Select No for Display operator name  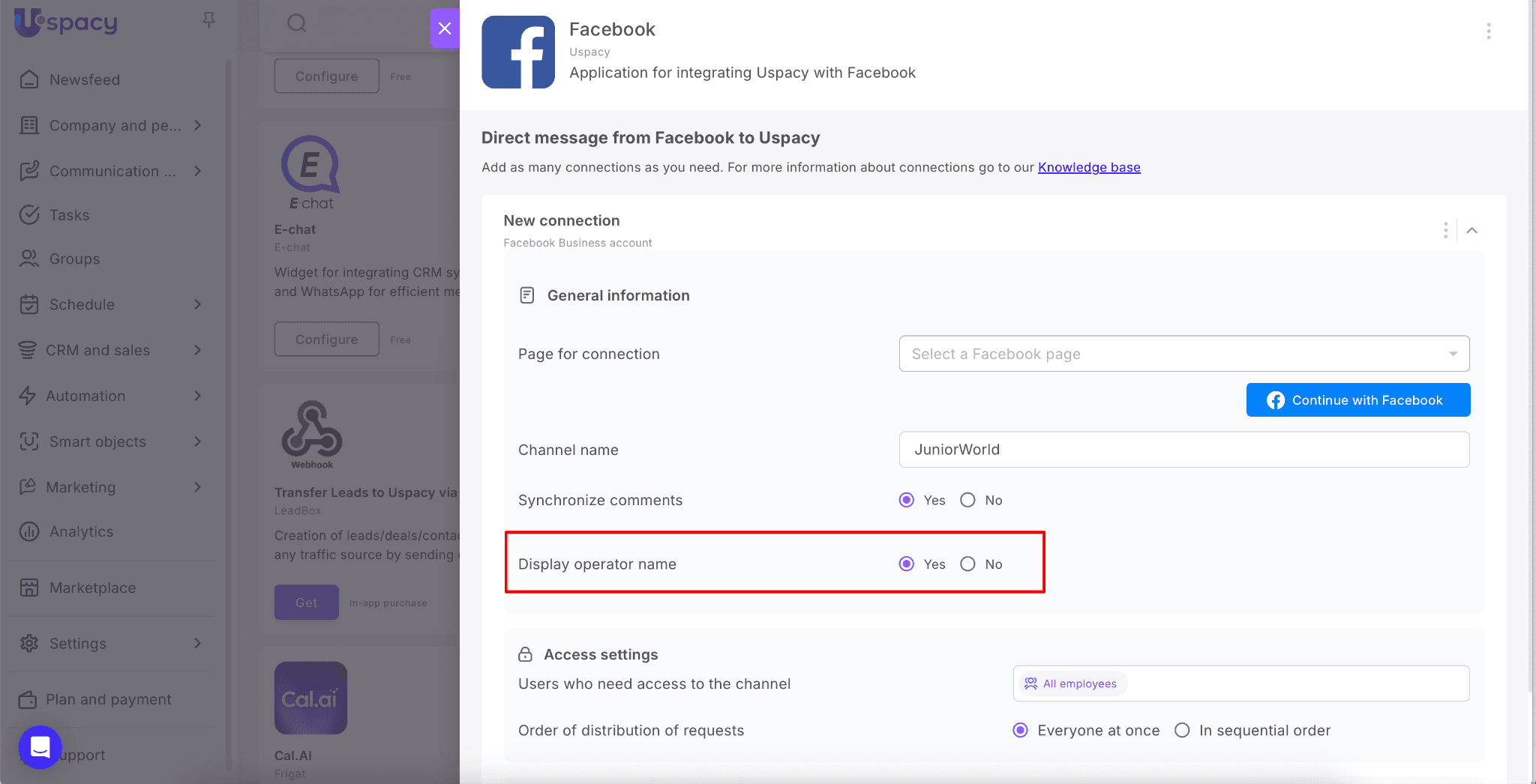[x=968, y=564]
